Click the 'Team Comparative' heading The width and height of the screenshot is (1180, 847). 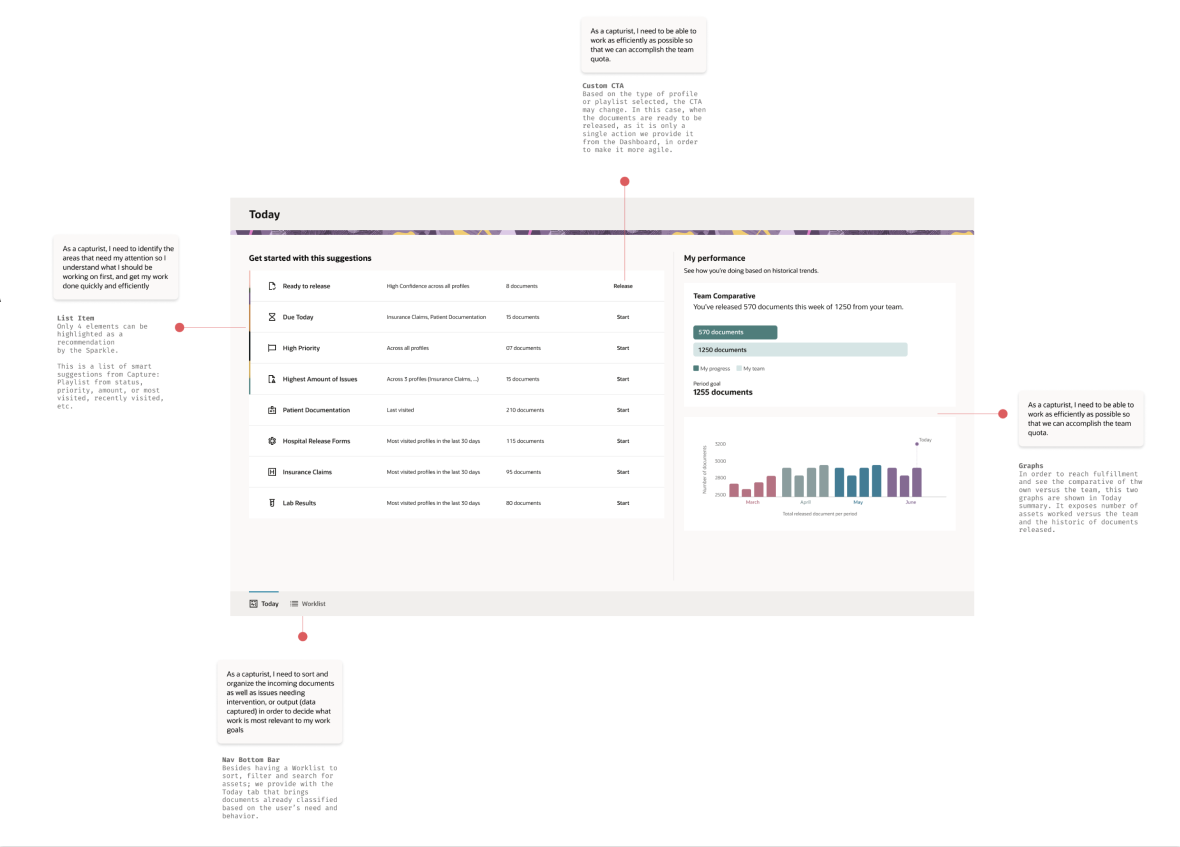pos(724,296)
